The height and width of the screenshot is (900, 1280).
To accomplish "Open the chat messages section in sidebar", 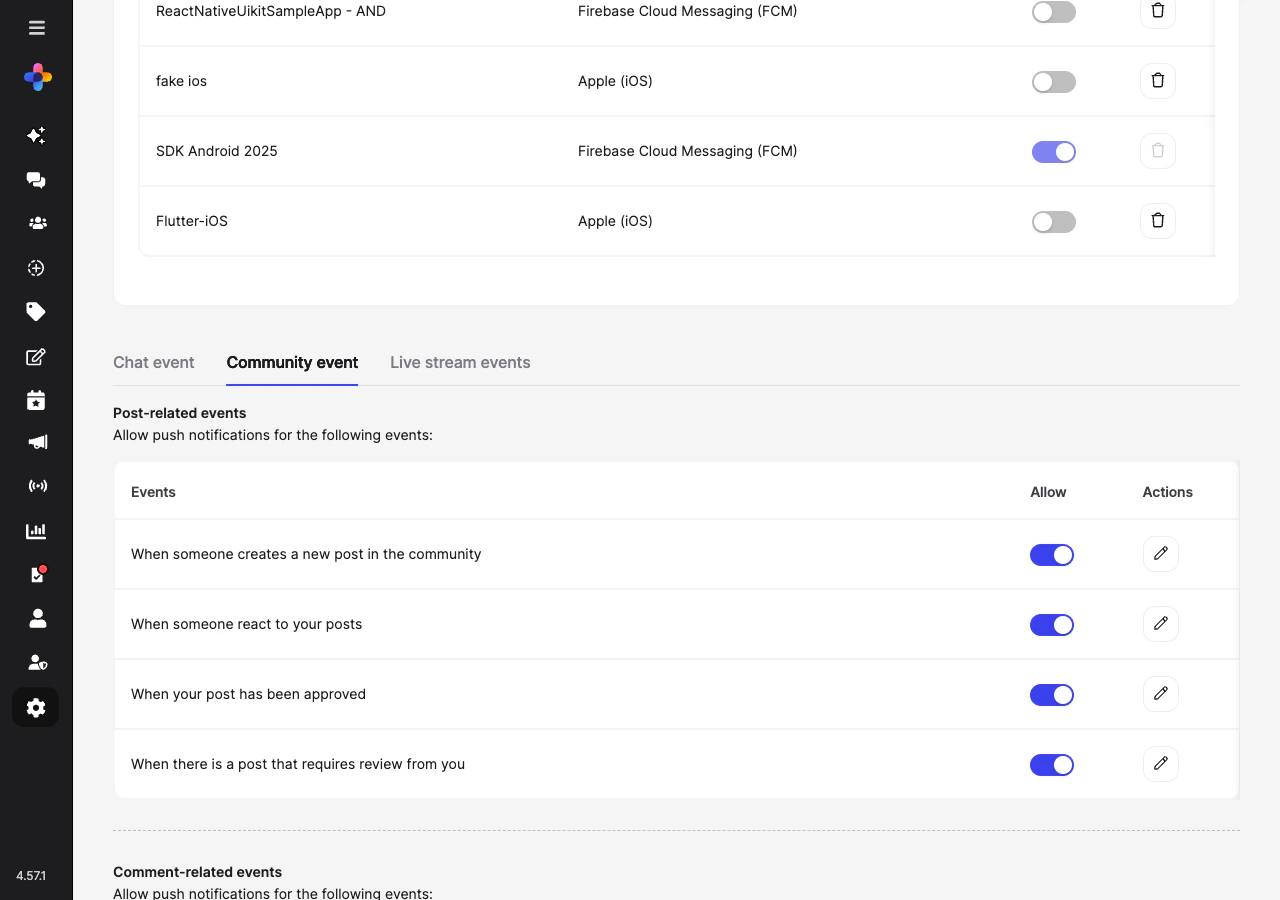I will click(36, 180).
